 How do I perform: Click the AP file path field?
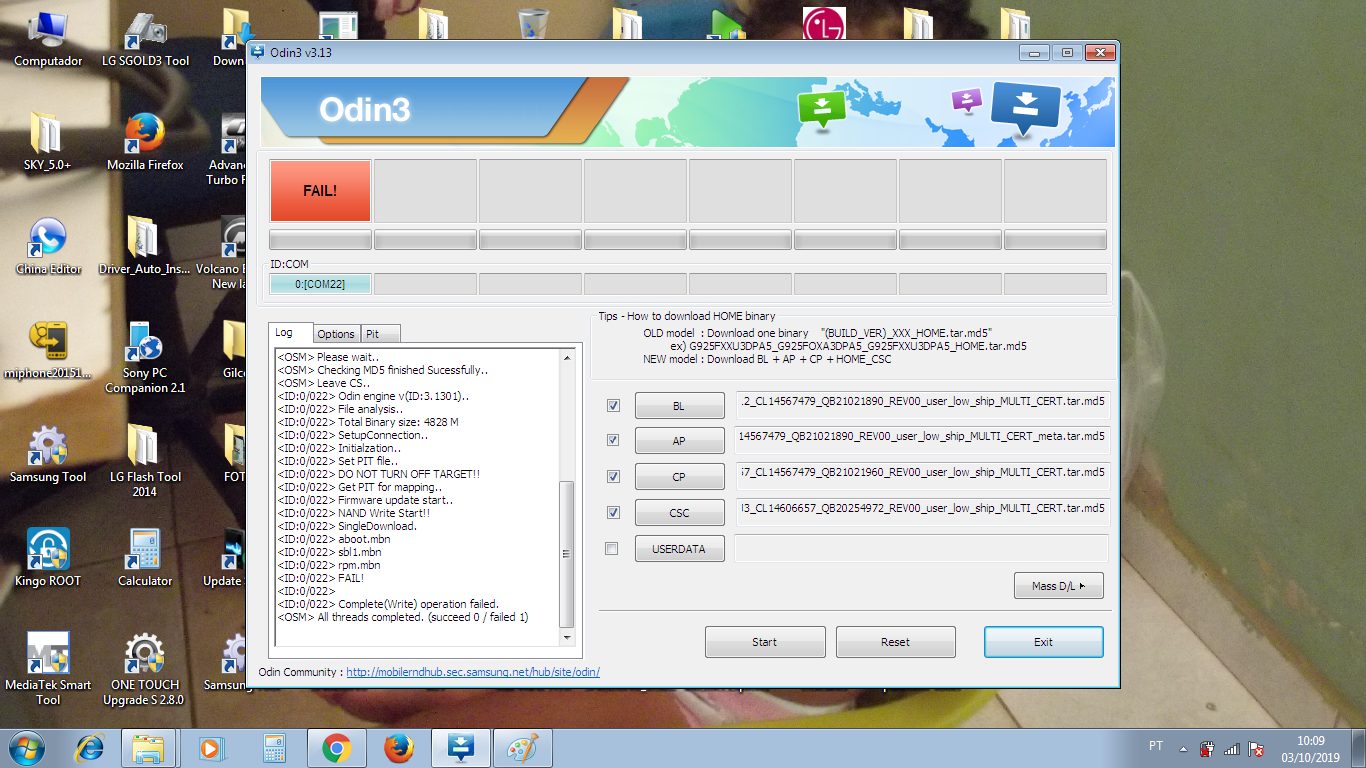[x=922, y=439]
